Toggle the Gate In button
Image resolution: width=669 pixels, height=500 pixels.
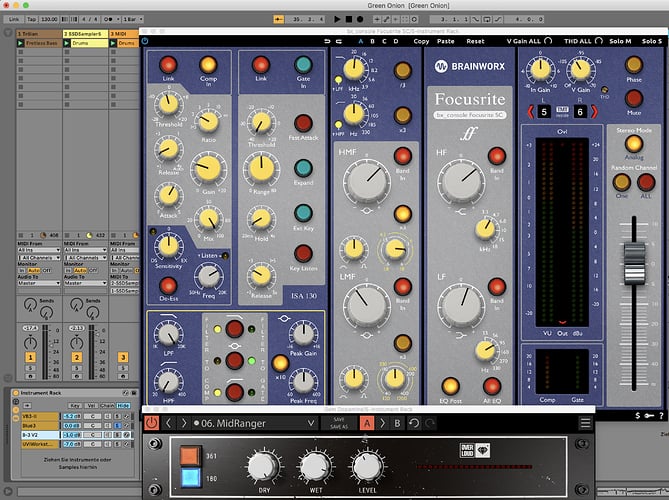[x=303, y=65]
